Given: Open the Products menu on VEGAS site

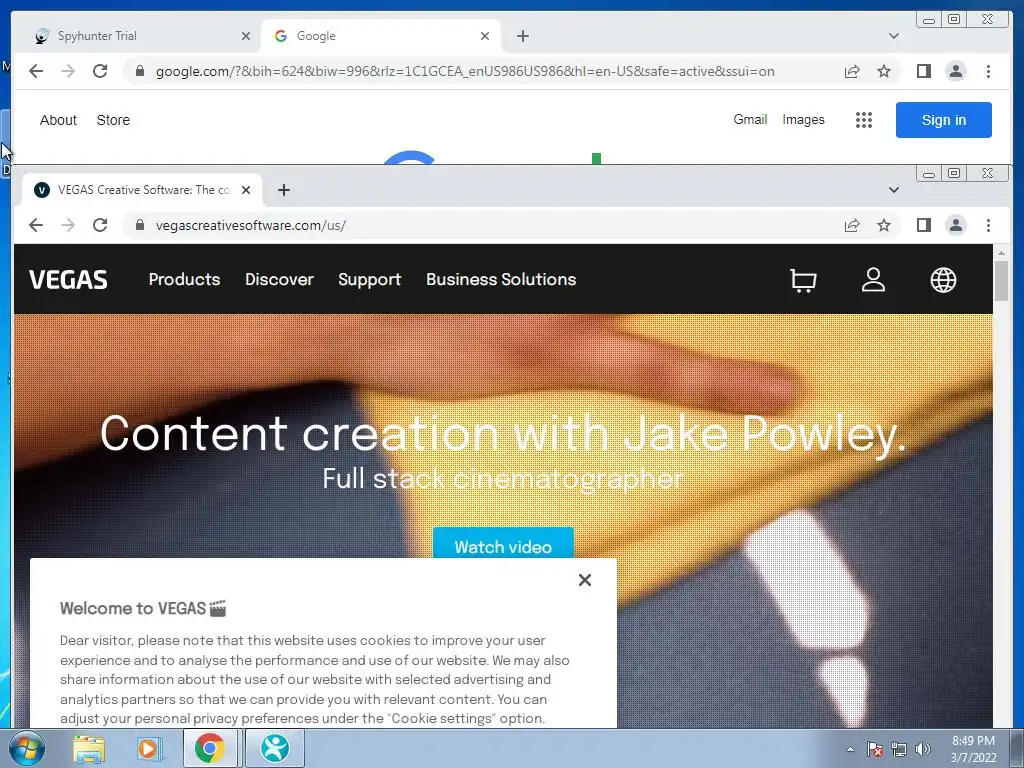Looking at the screenshot, I should pos(184,280).
